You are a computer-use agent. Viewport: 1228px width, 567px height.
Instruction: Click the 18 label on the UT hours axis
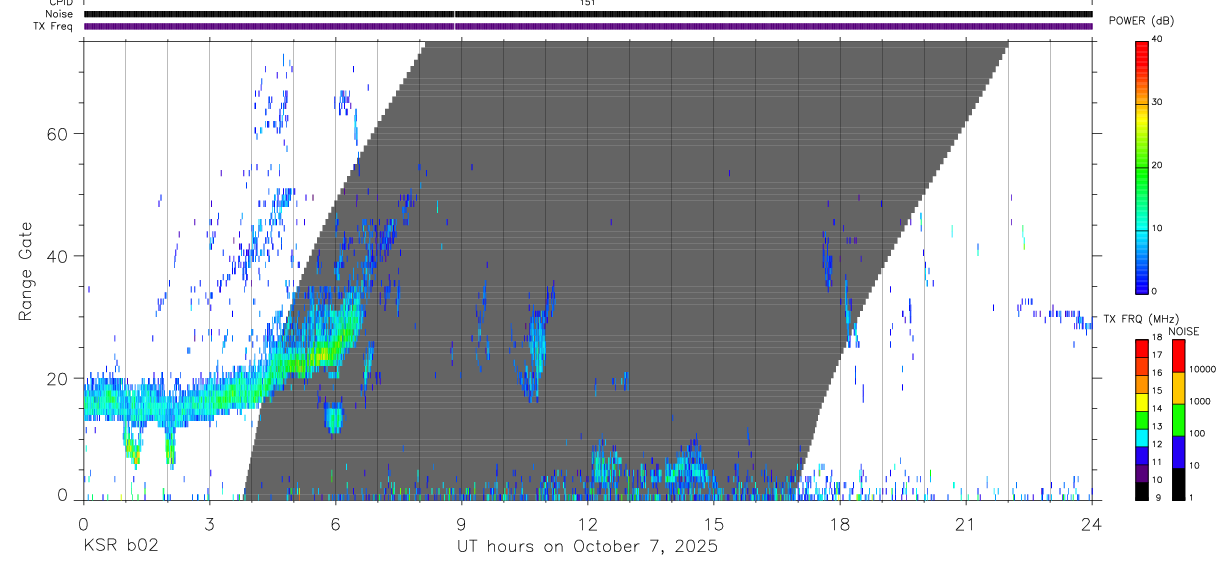click(x=840, y=523)
